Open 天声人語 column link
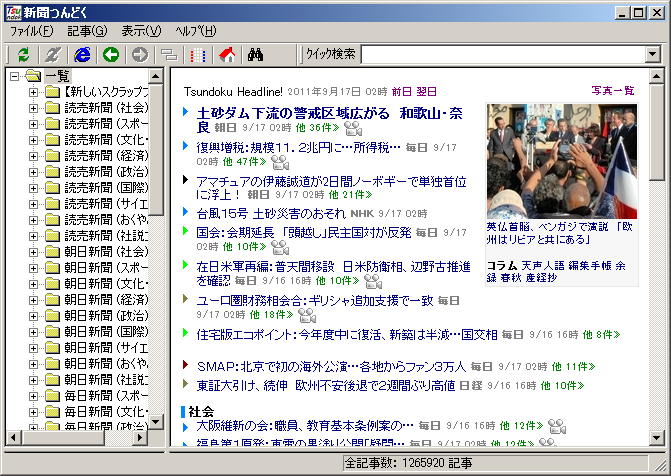The height and width of the screenshot is (476, 671). click(543, 266)
